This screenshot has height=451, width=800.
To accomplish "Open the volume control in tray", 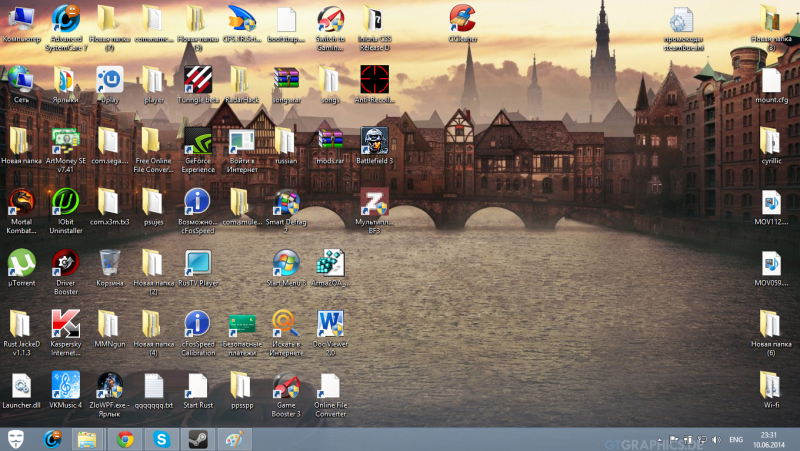I will (x=716, y=439).
